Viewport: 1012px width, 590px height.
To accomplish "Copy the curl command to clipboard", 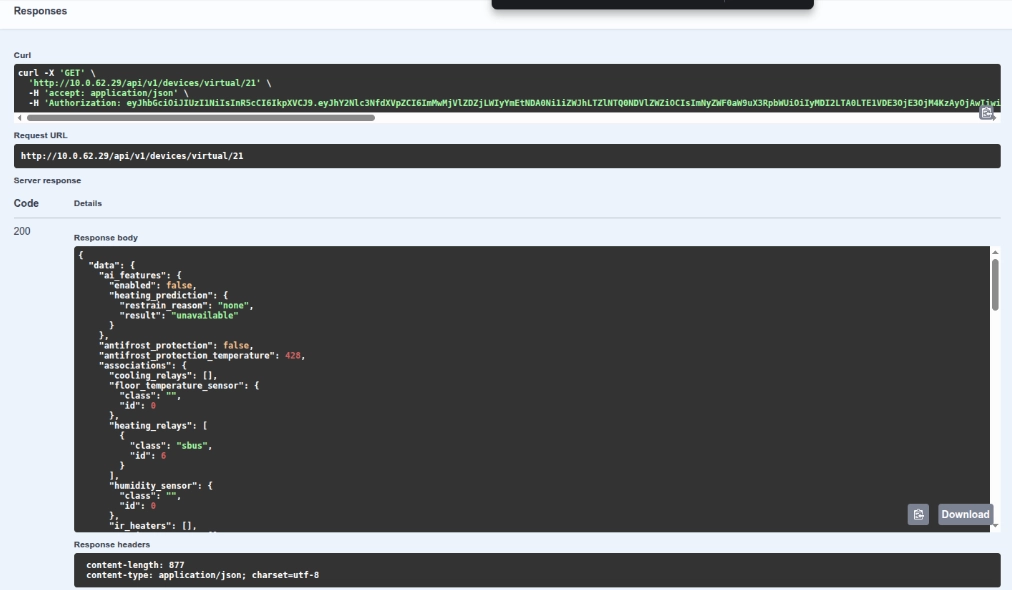I will (986, 114).
